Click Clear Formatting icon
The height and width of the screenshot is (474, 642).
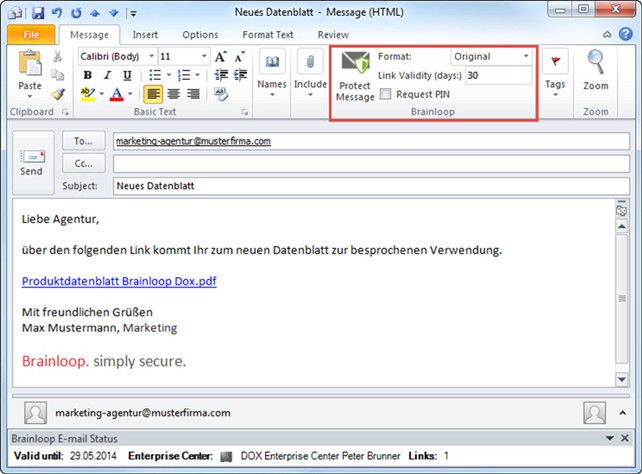221,94
